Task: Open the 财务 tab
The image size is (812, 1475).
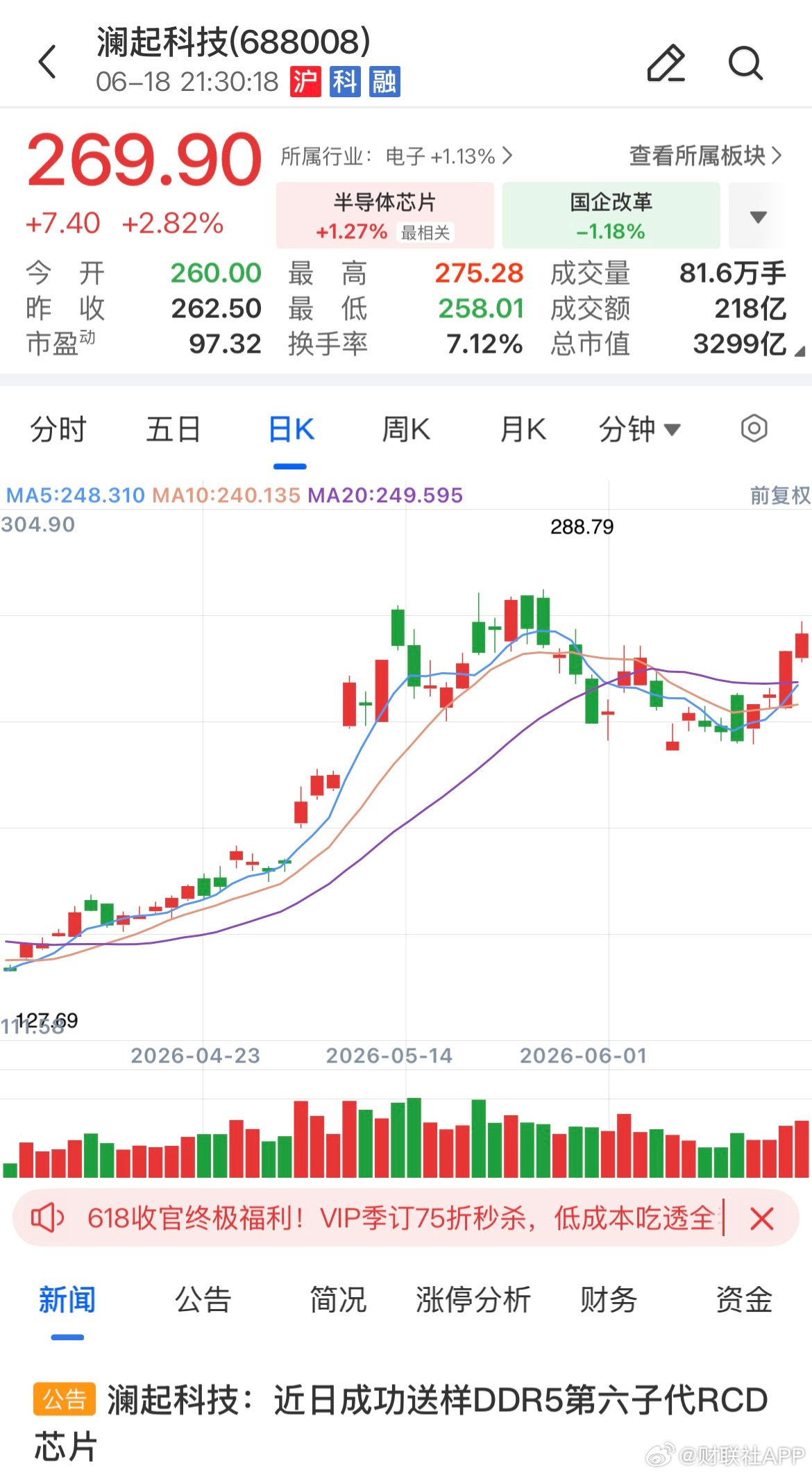Action: pyautogui.click(x=609, y=1300)
